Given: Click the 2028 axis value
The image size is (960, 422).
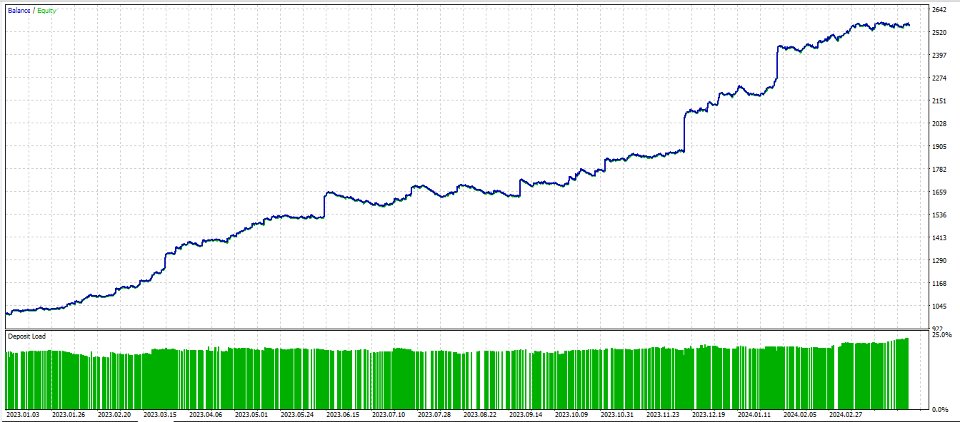Looking at the screenshot, I should coord(939,124).
